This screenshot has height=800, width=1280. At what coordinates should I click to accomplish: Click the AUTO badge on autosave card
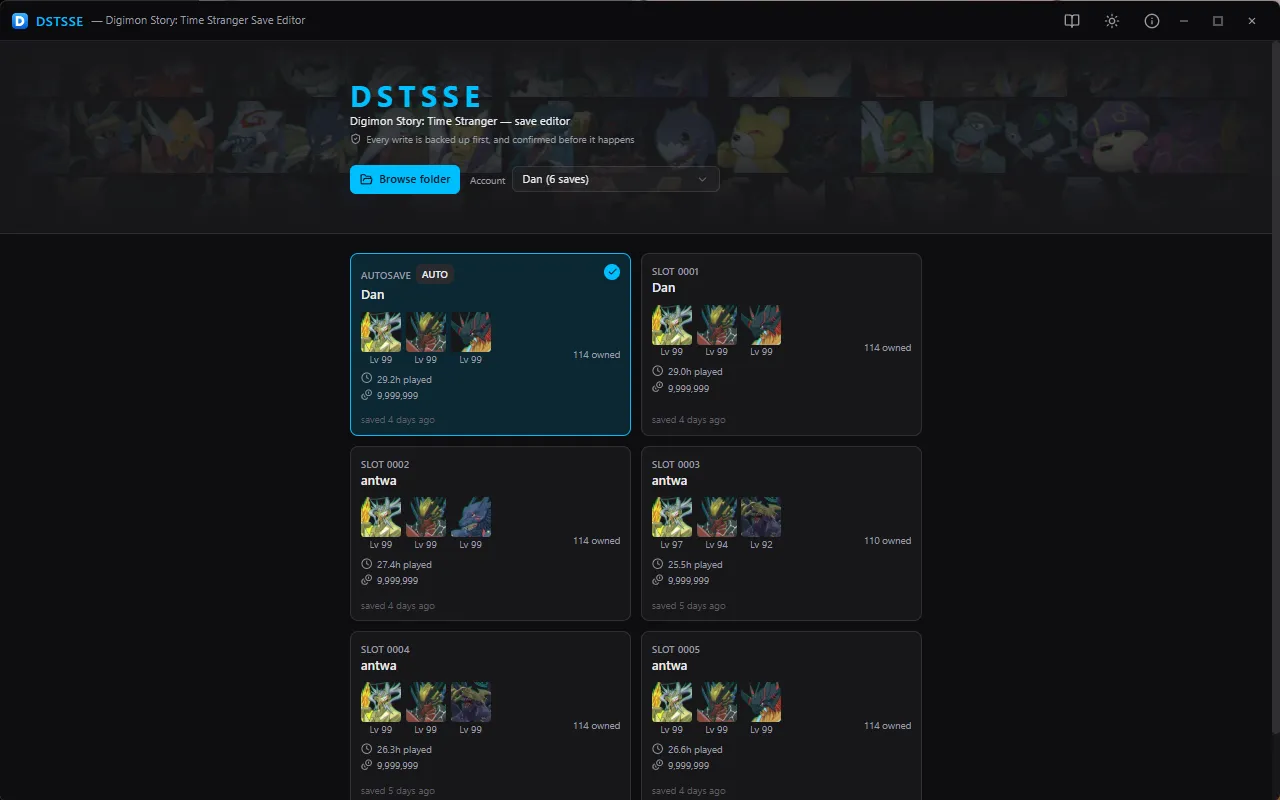(435, 275)
